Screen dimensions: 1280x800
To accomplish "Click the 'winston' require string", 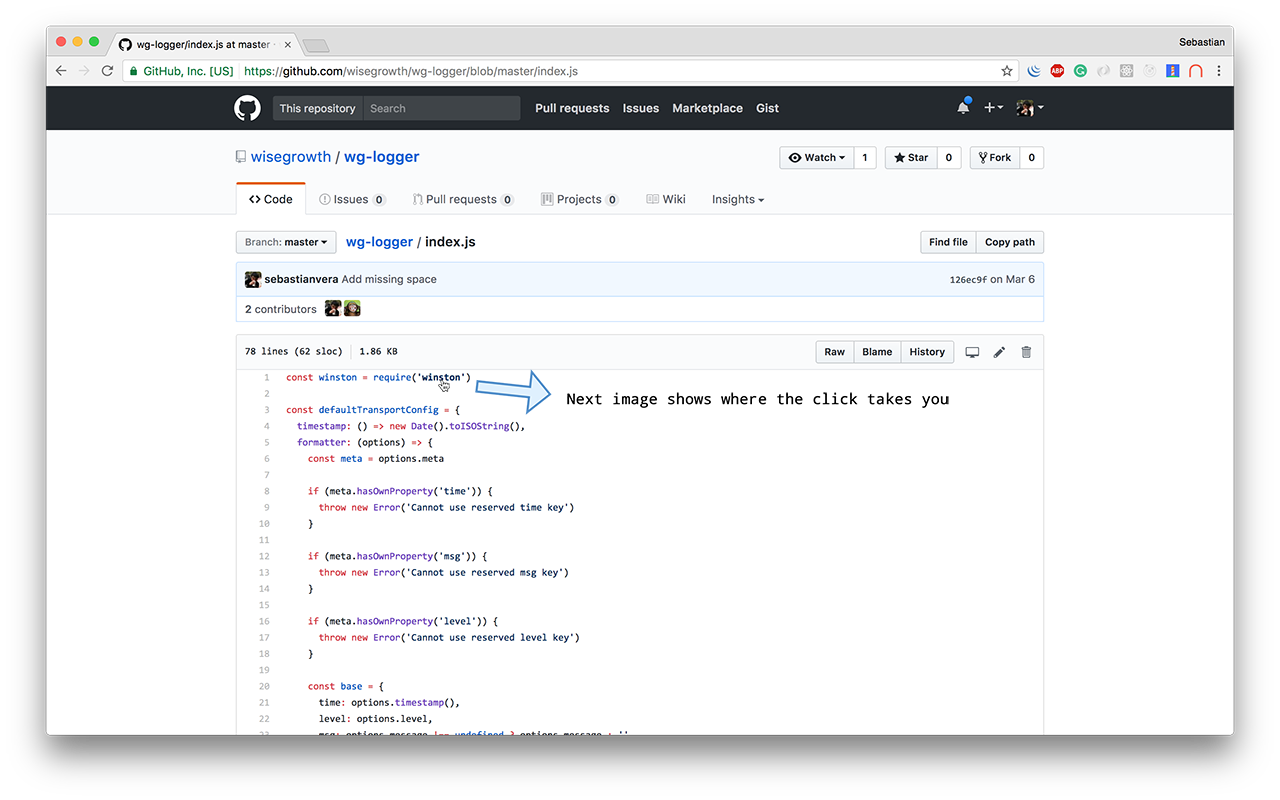I will (441, 377).
